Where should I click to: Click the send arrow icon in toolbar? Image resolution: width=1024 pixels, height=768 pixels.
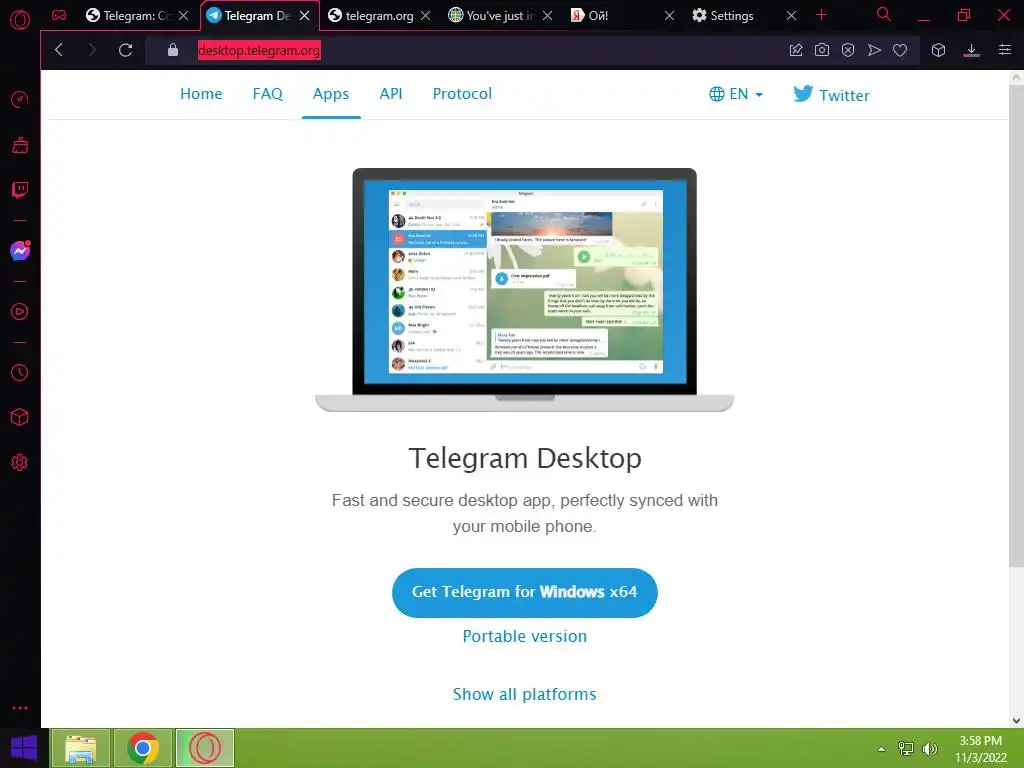874,50
